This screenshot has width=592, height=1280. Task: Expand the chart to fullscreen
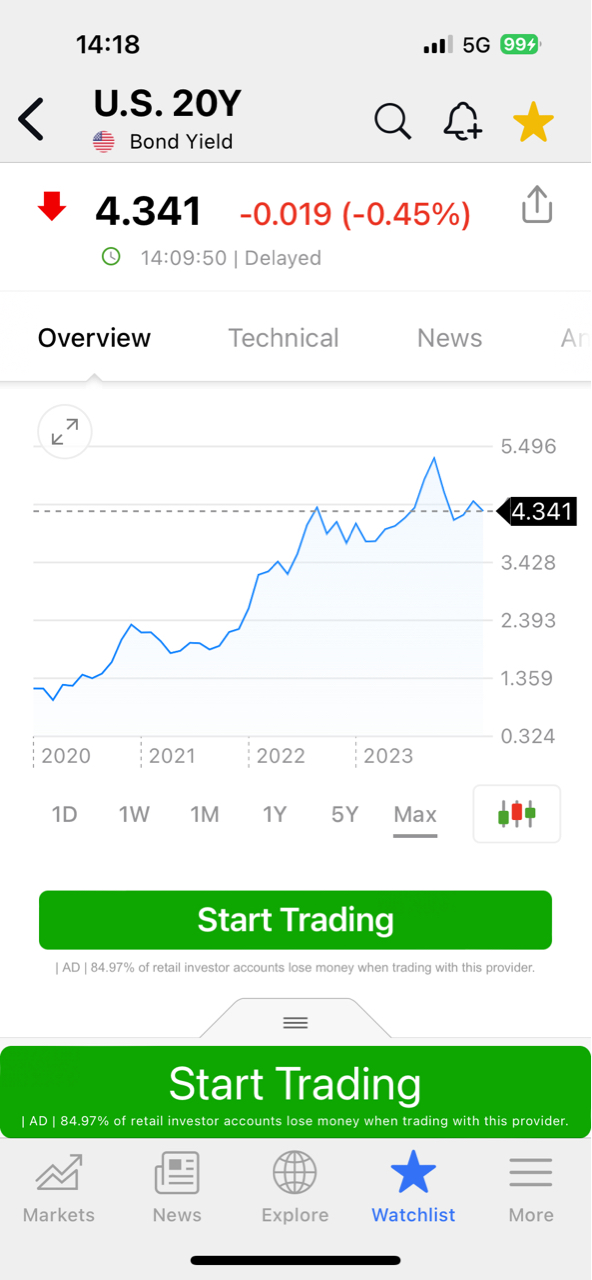64,432
